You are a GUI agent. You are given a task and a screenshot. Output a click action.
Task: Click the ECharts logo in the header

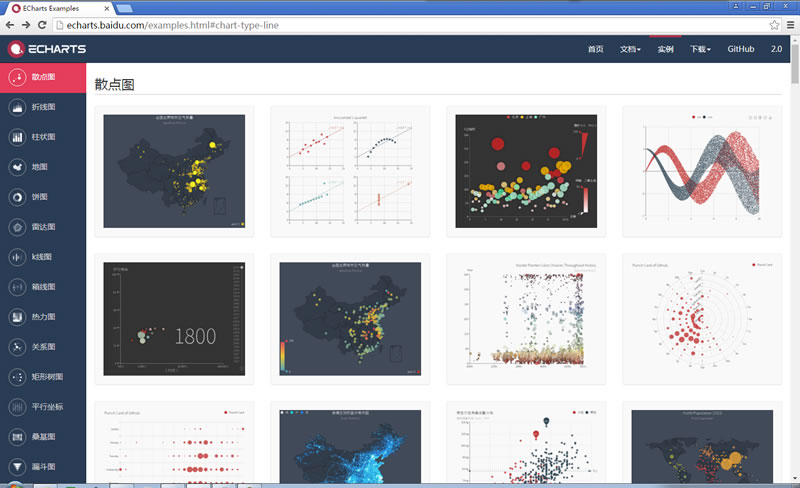pyautogui.click(x=47, y=49)
